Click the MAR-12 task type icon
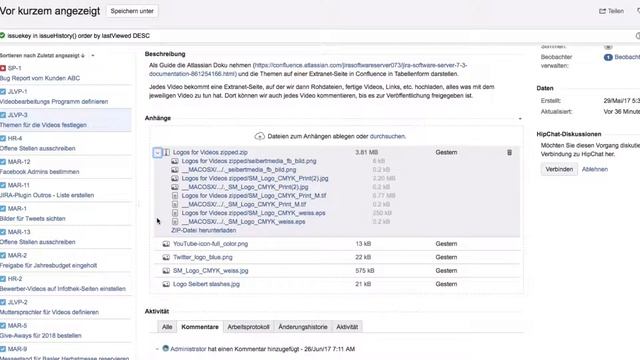 3,162
